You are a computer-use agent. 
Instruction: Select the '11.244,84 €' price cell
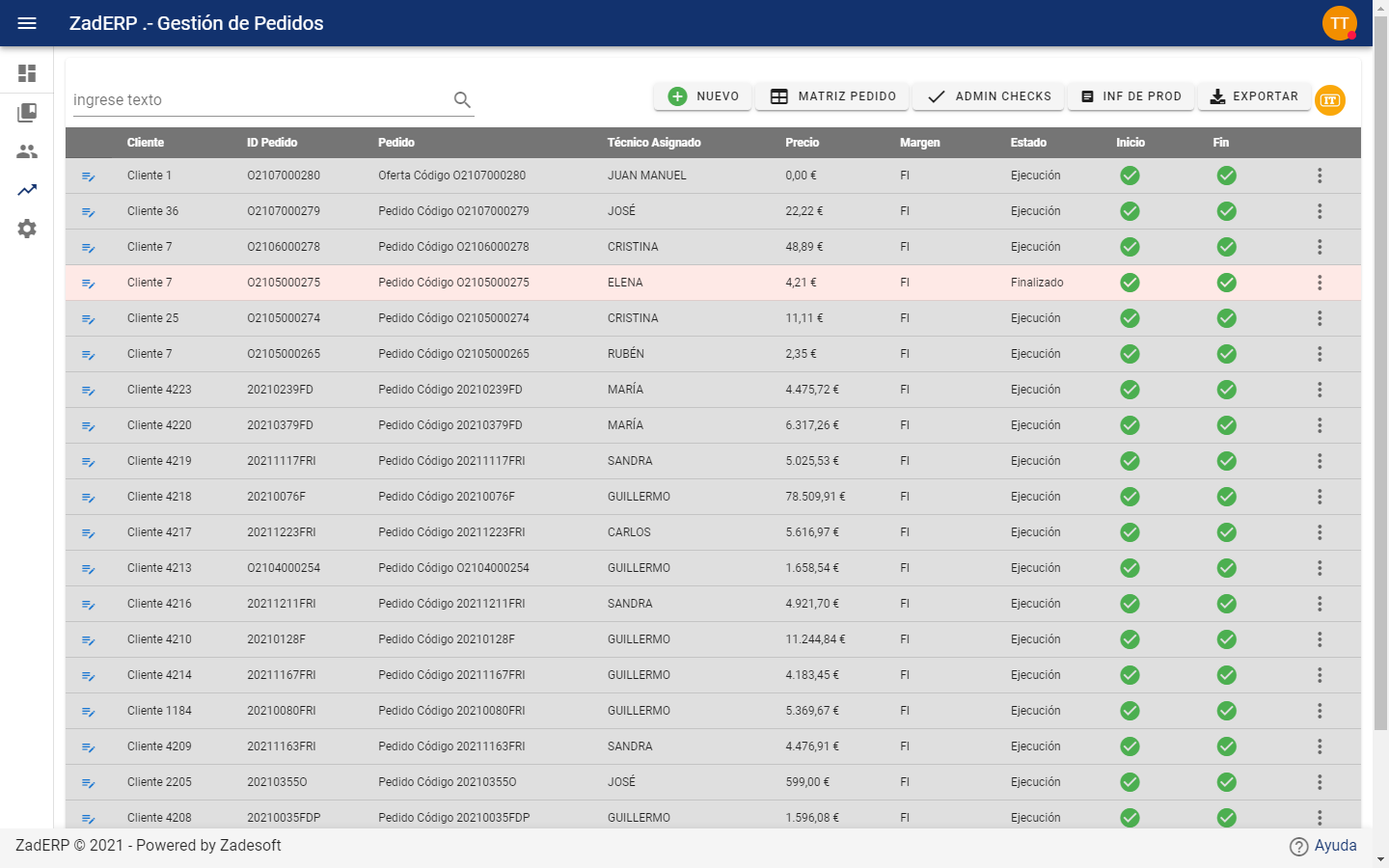point(815,639)
